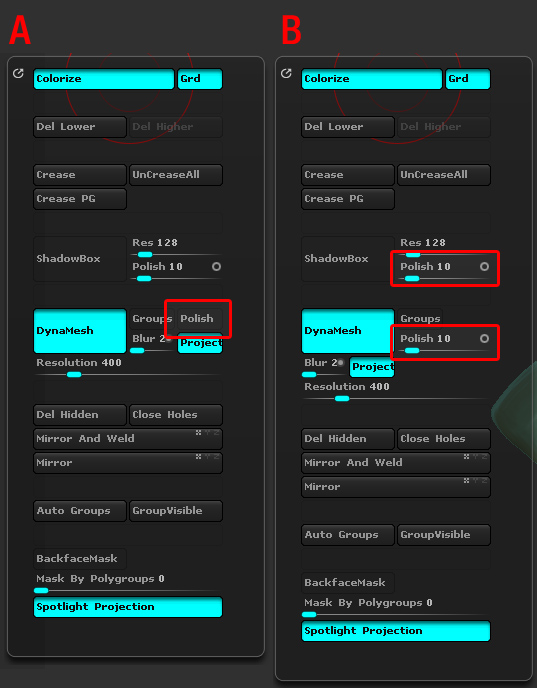
Task: Toggle DynaMesh in panel A
Action: click(80, 331)
